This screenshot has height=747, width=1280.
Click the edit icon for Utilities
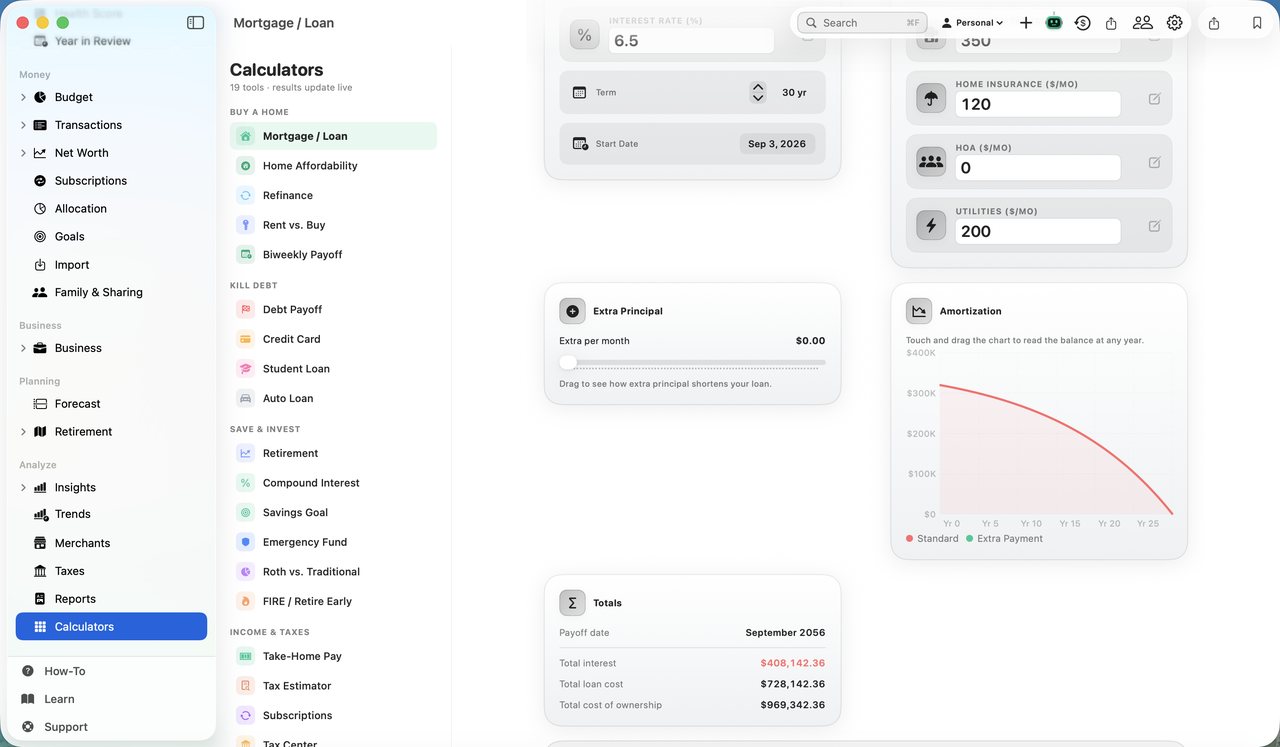point(1155,226)
